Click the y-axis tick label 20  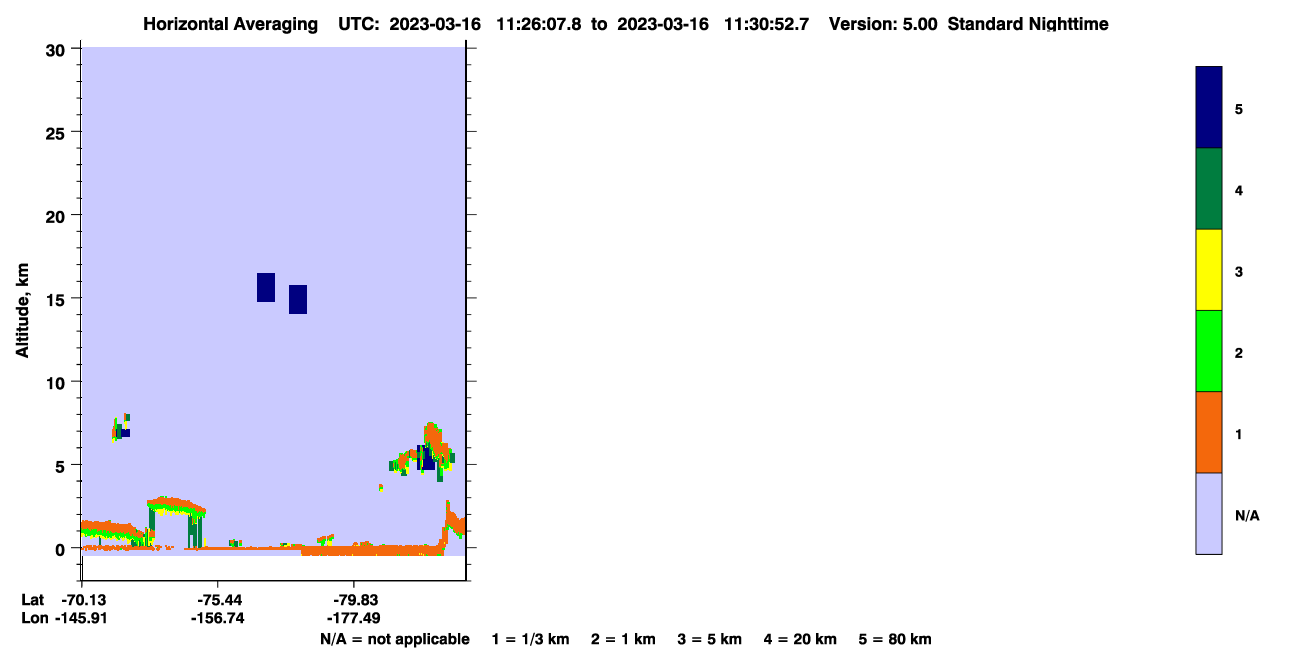point(58,215)
